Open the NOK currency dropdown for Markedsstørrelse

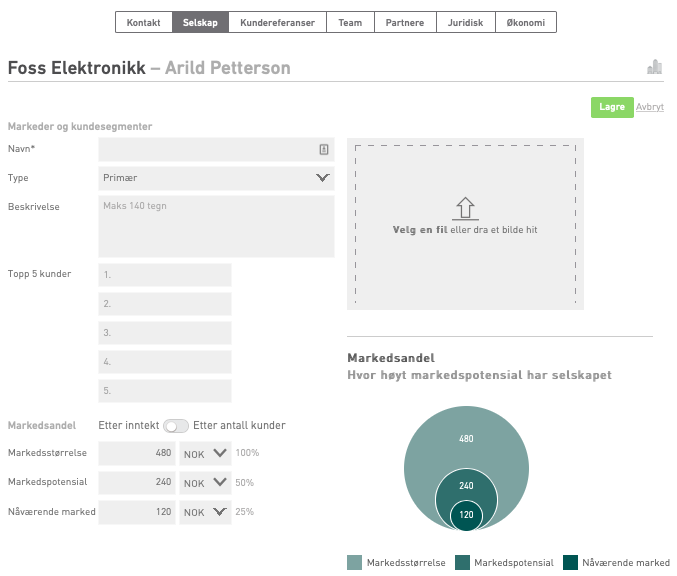pos(206,453)
